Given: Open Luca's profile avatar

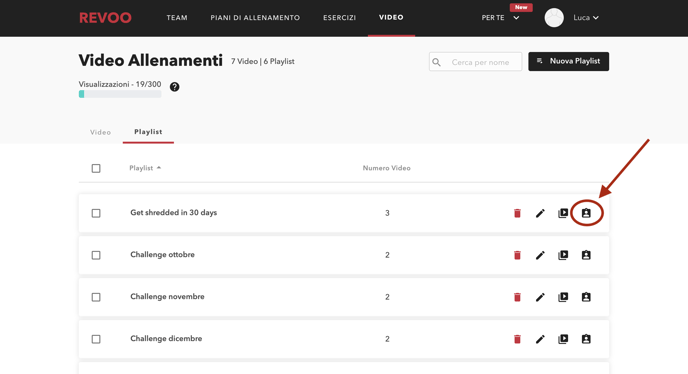Looking at the screenshot, I should tap(554, 18).
